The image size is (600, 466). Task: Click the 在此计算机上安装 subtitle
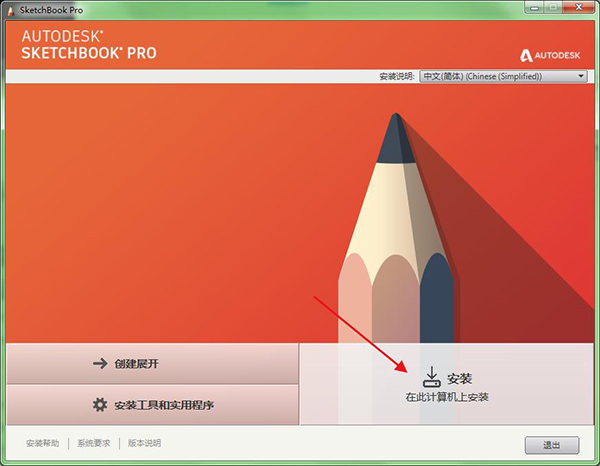tap(447, 397)
